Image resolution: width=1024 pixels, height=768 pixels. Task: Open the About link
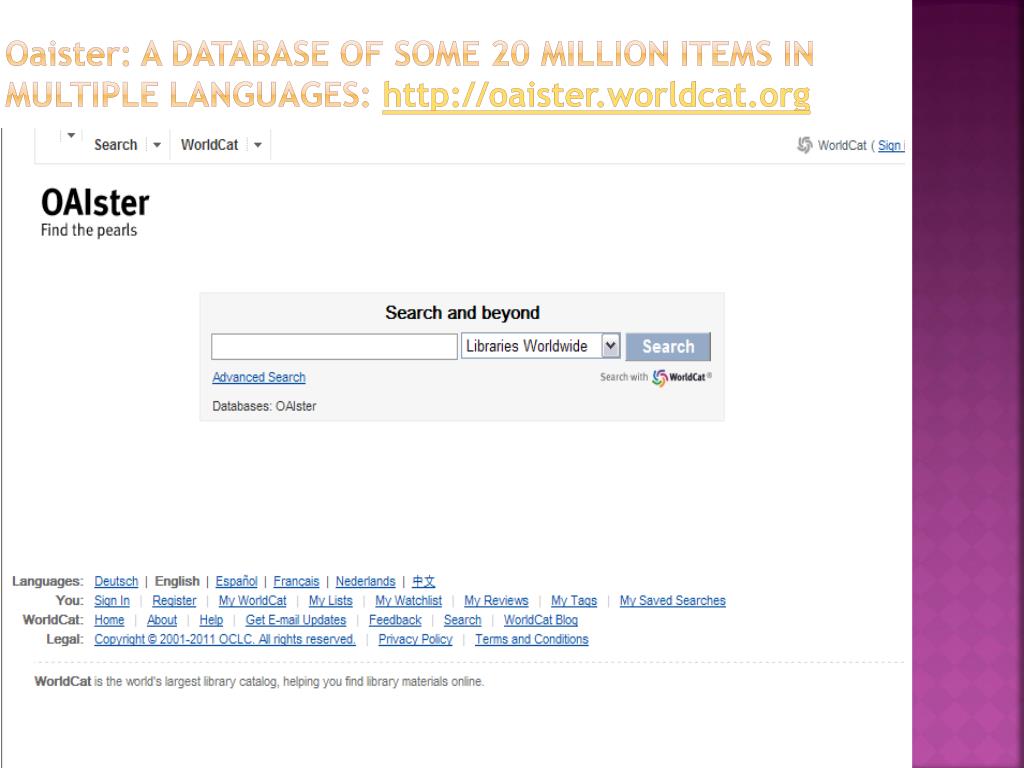[x=162, y=620]
